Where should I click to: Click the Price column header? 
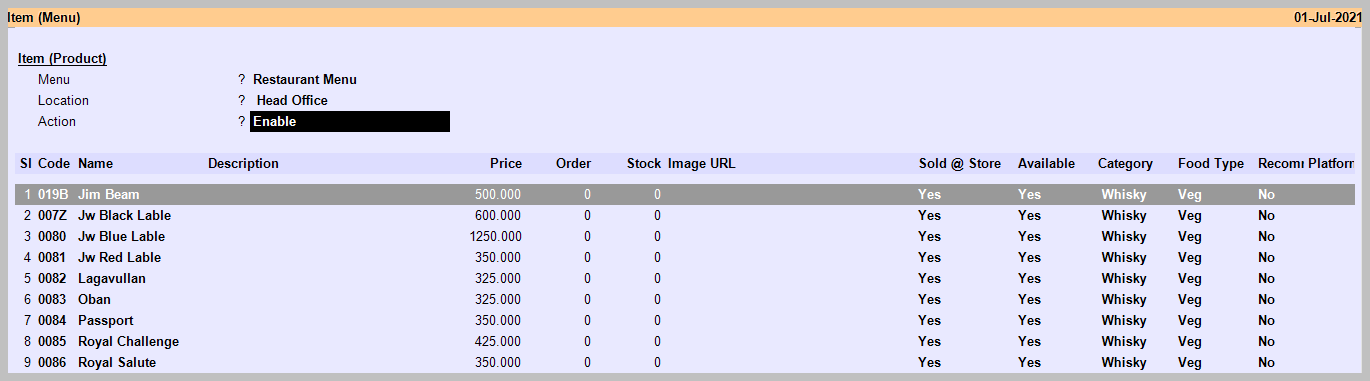click(506, 164)
